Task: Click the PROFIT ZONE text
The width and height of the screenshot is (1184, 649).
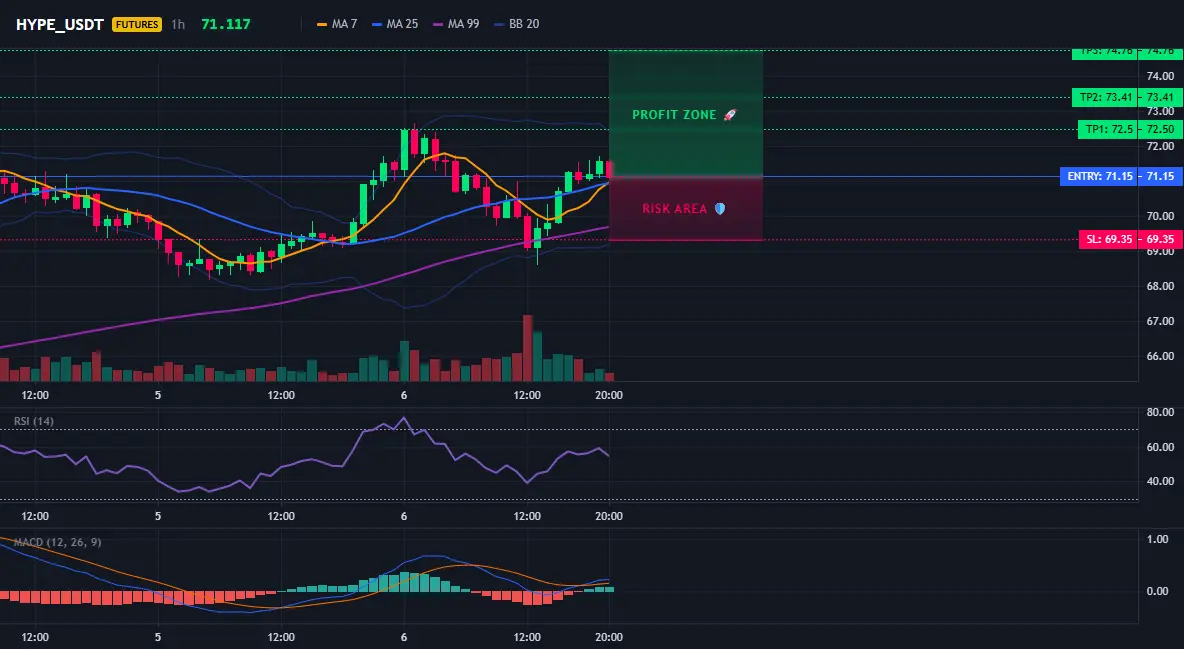Action: tap(674, 115)
